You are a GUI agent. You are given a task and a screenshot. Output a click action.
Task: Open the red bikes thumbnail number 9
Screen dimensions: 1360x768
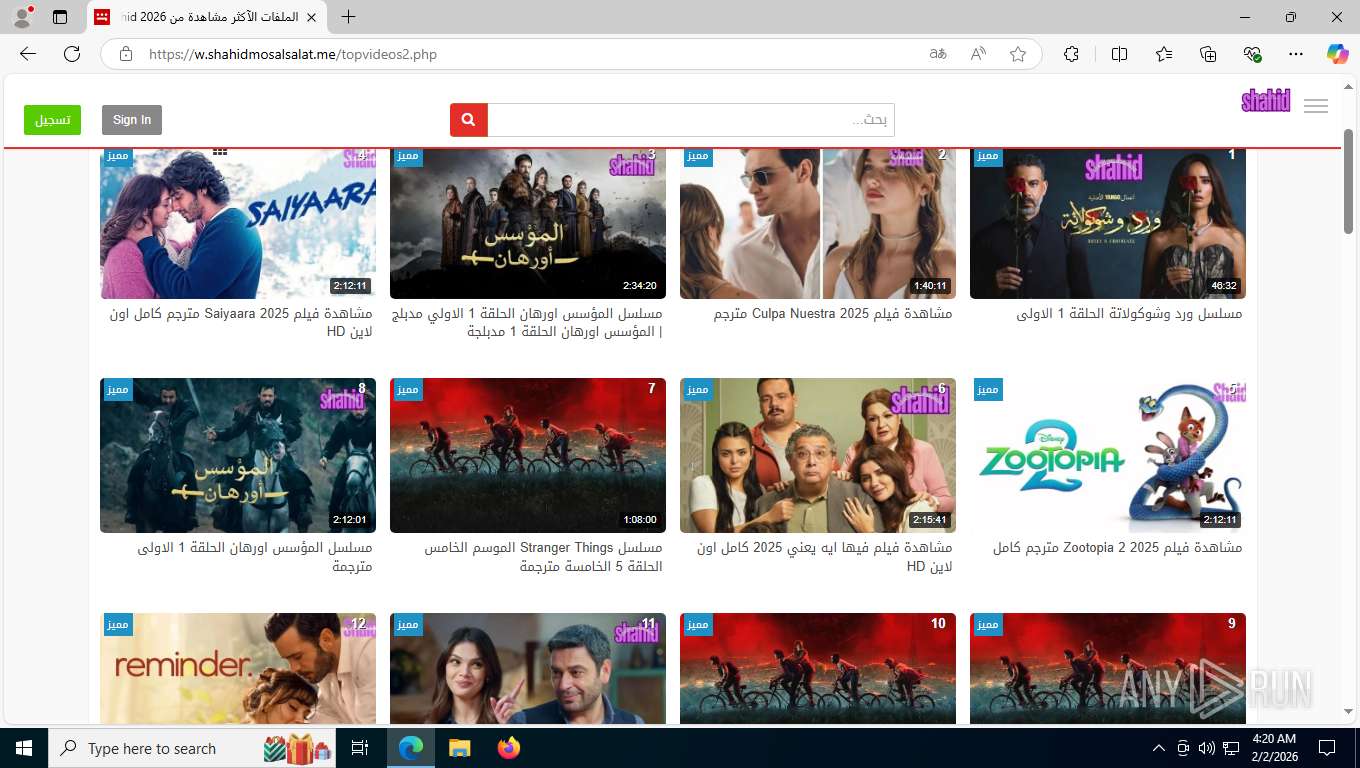click(x=1108, y=668)
